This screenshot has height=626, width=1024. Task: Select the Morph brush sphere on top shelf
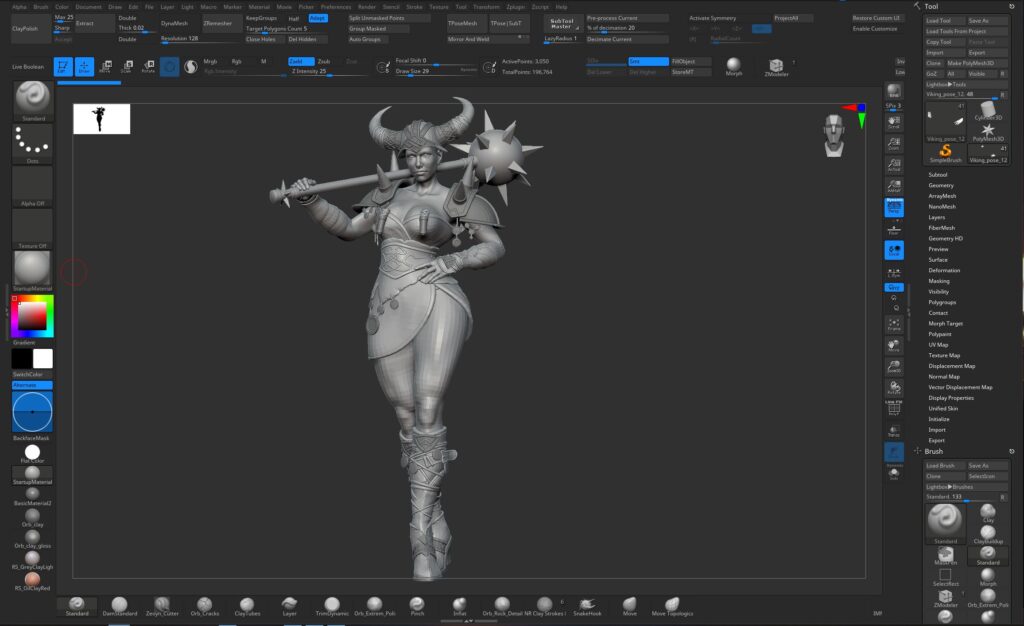(x=734, y=66)
